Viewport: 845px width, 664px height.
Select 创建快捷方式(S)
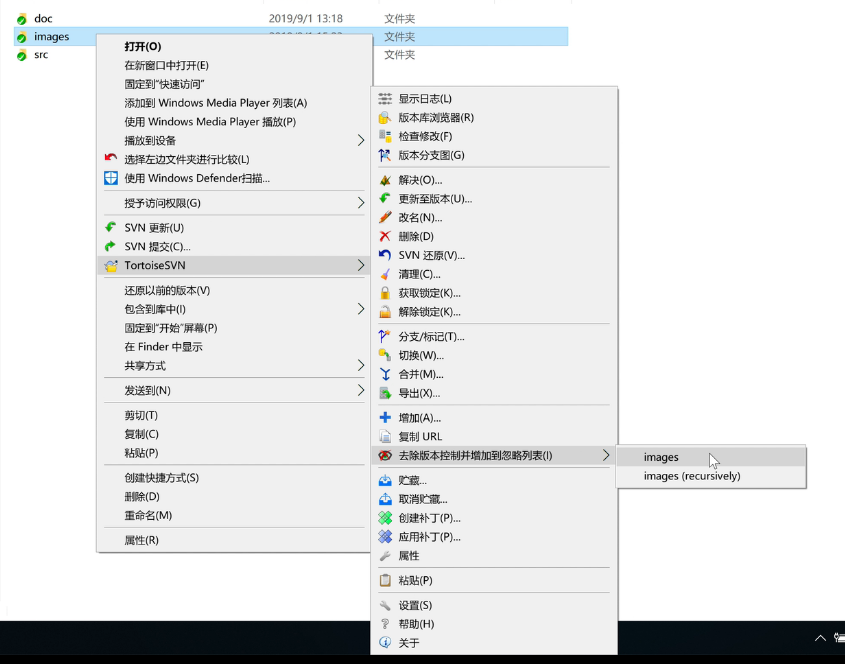tap(234, 478)
